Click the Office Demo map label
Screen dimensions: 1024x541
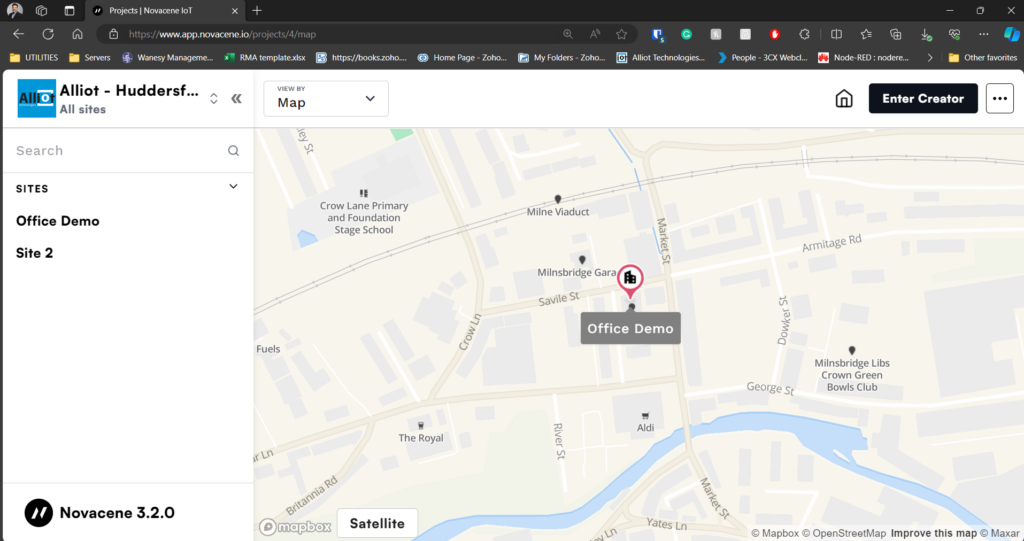coord(630,329)
